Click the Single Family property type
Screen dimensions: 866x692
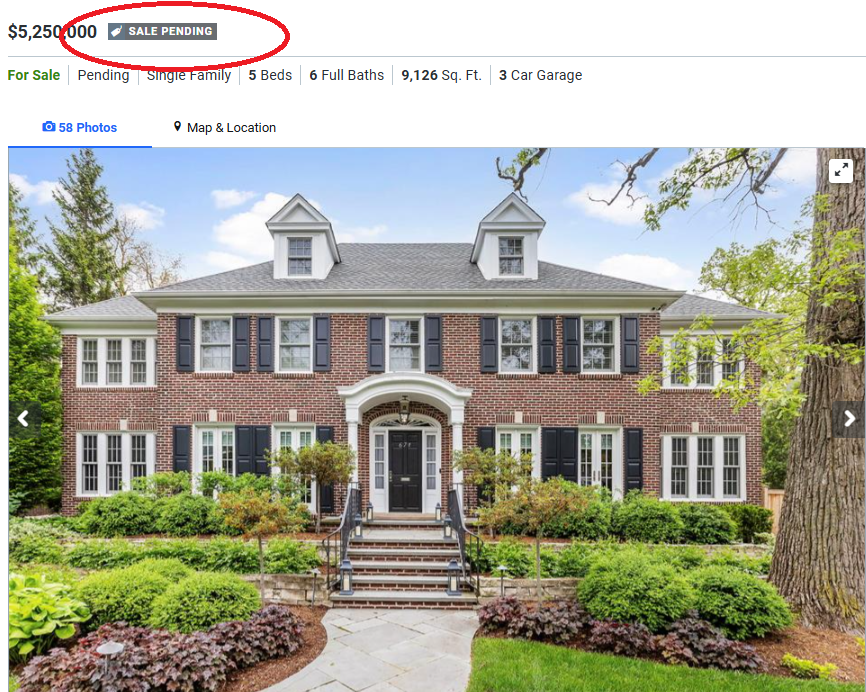tap(189, 76)
